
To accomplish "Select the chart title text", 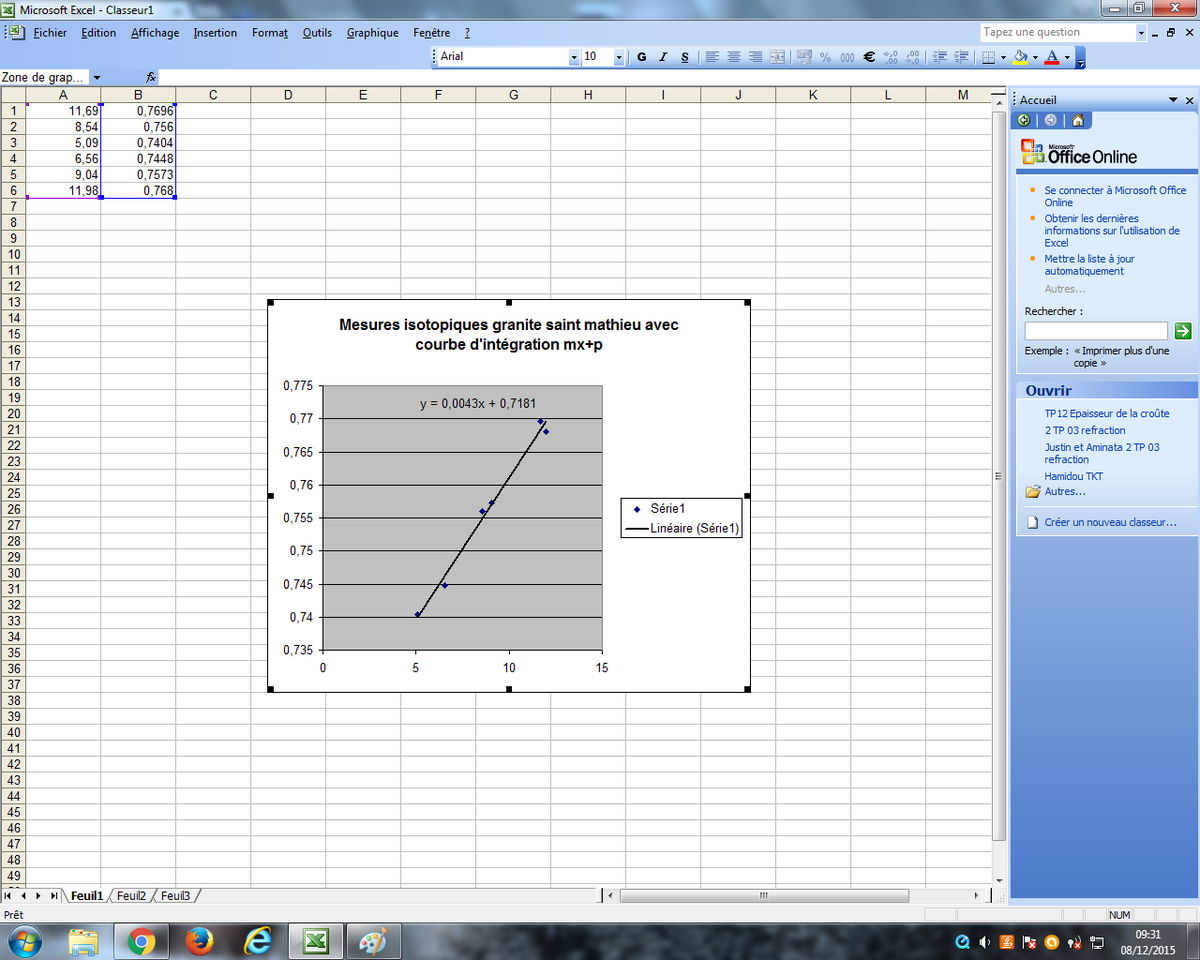I will [x=509, y=334].
